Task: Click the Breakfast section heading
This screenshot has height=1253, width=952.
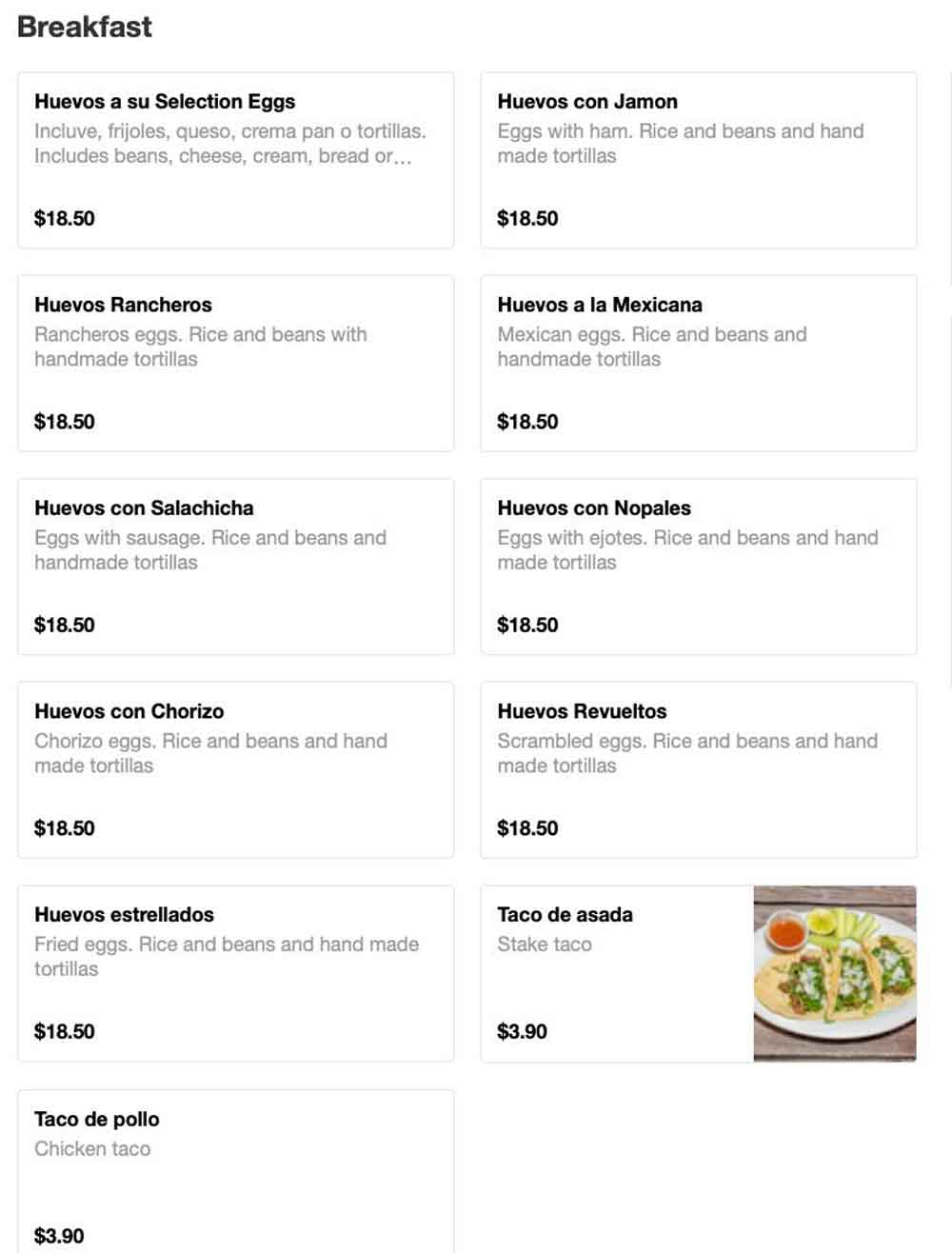Action: point(85,27)
